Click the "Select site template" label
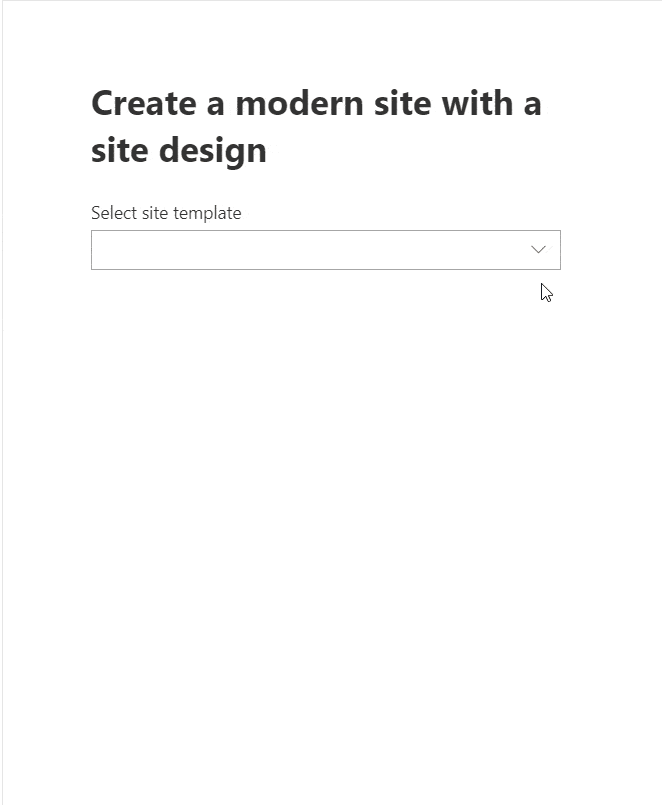The image size is (662, 805). 166,213
